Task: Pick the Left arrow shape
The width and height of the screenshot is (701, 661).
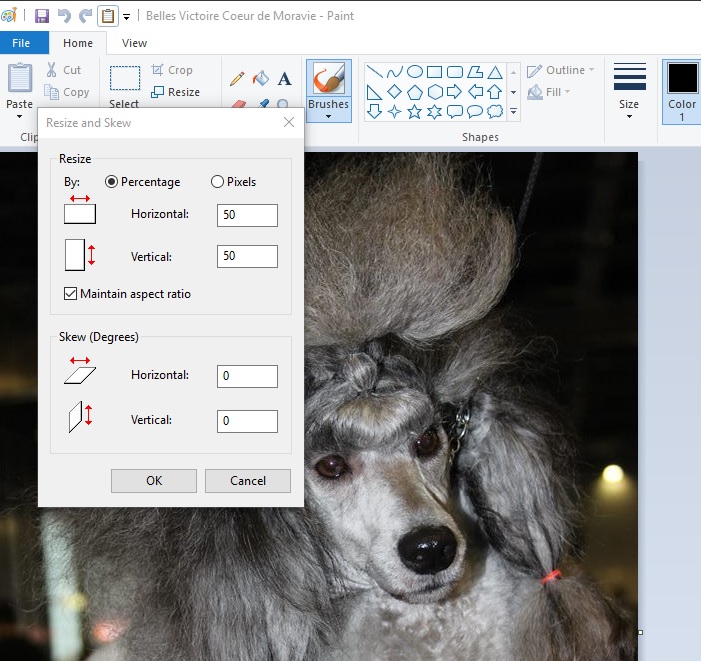Action: point(475,92)
